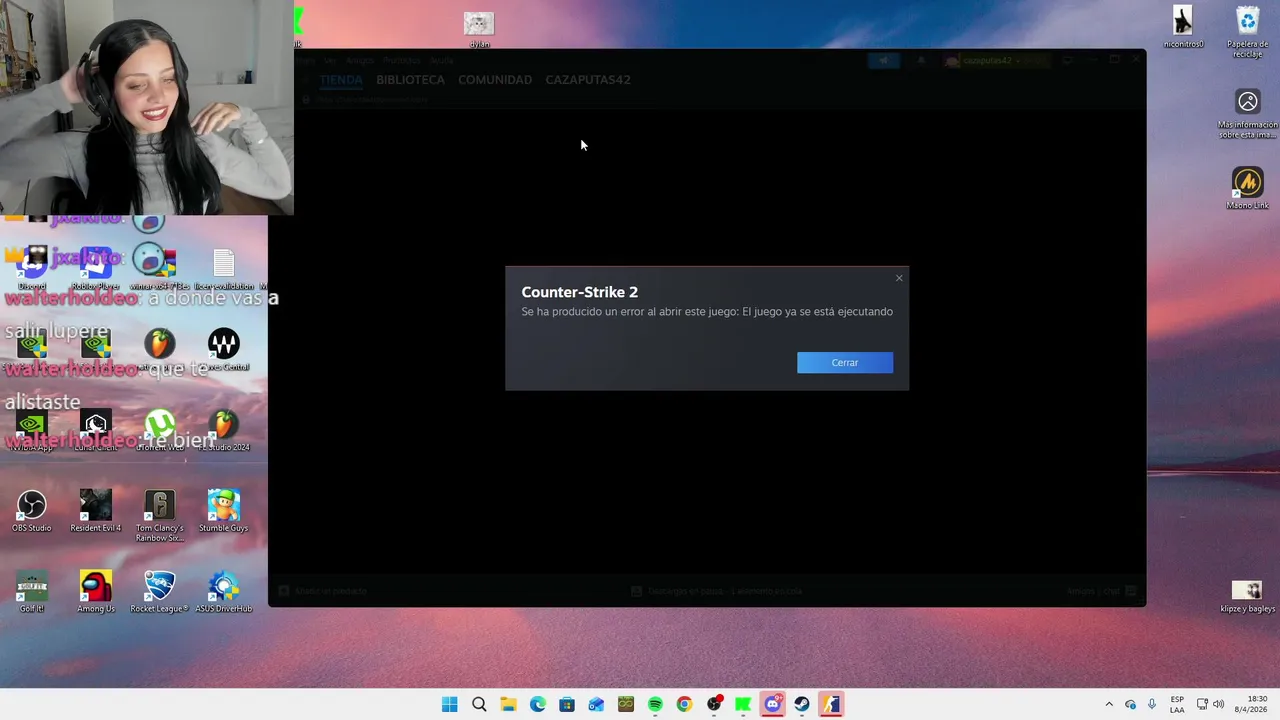This screenshot has width=1280, height=720.
Task: Switch to the TIENDA tab in Steam
Action: [x=341, y=79]
